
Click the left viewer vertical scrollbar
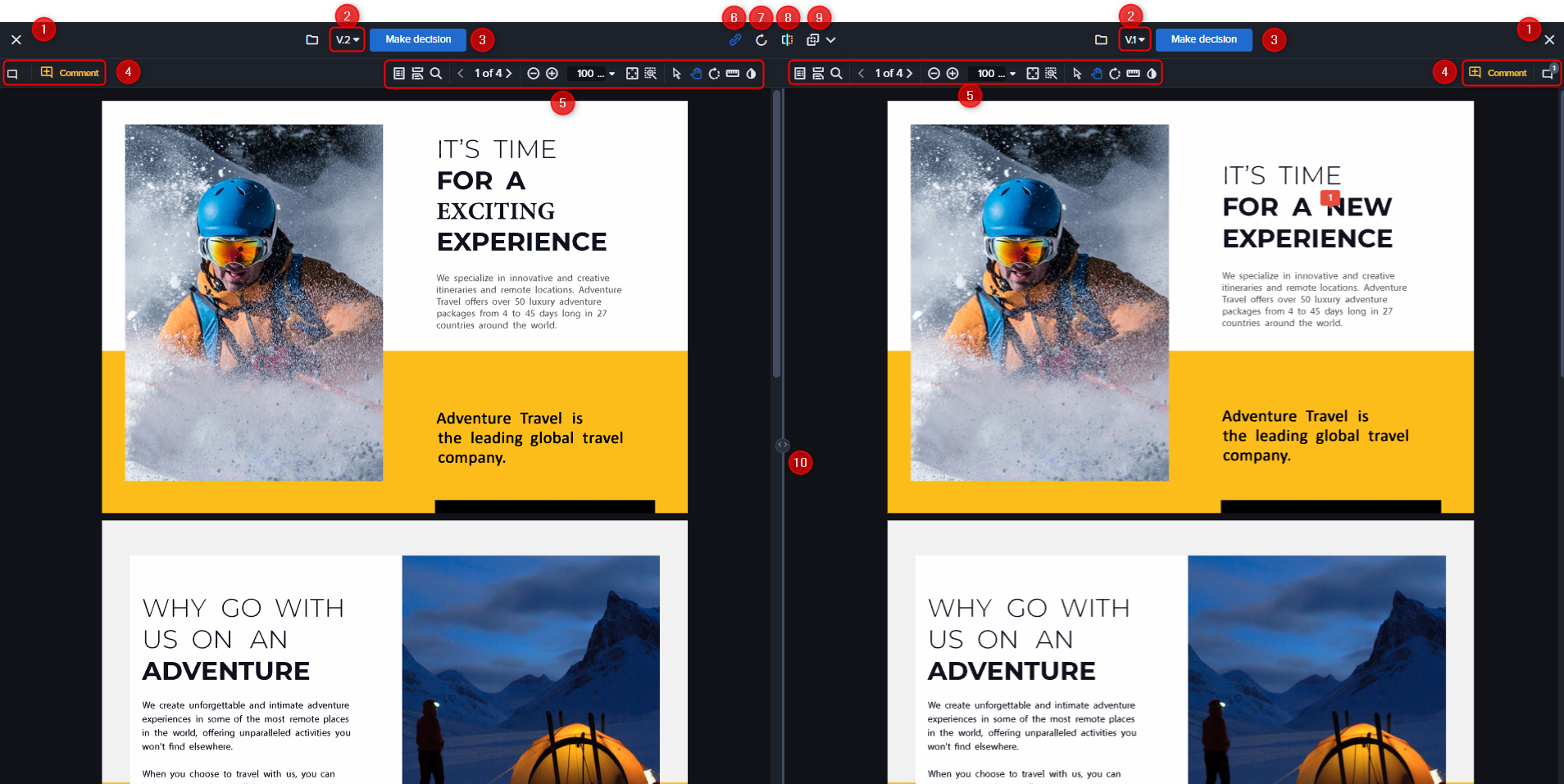click(x=776, y=233)
